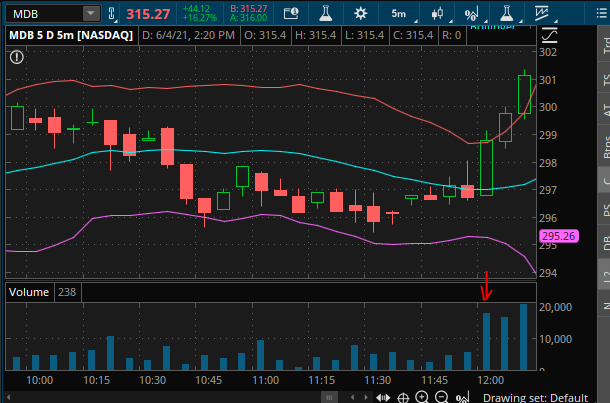The width and height of the screenshot is (610, 403).
Task: Click the zoom out magnifier icon
Action: point(442,397)
